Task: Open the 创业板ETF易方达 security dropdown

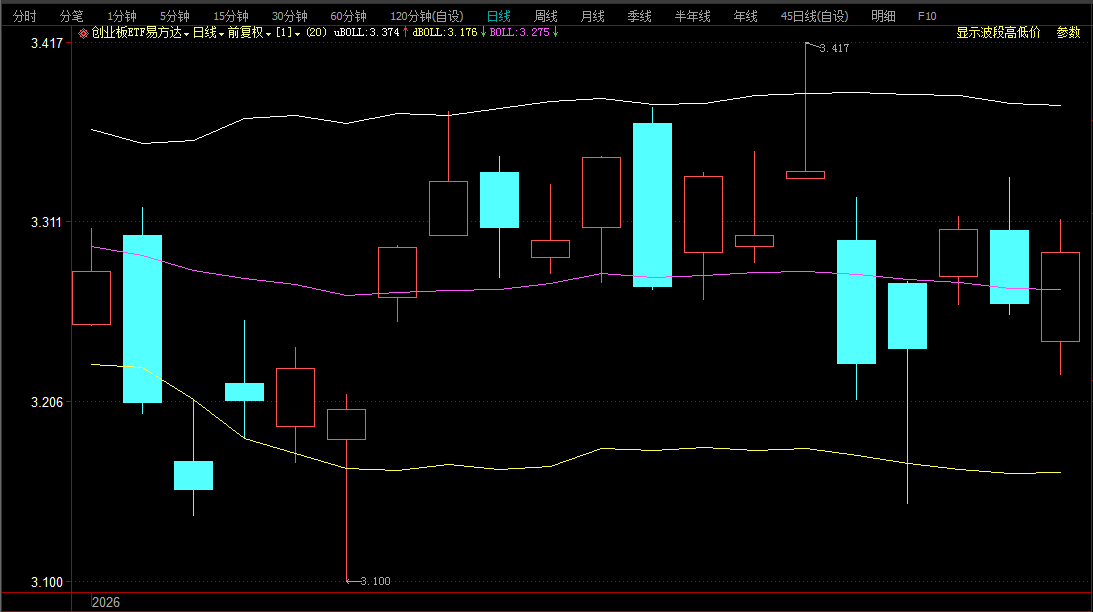Action: point(137,33)
